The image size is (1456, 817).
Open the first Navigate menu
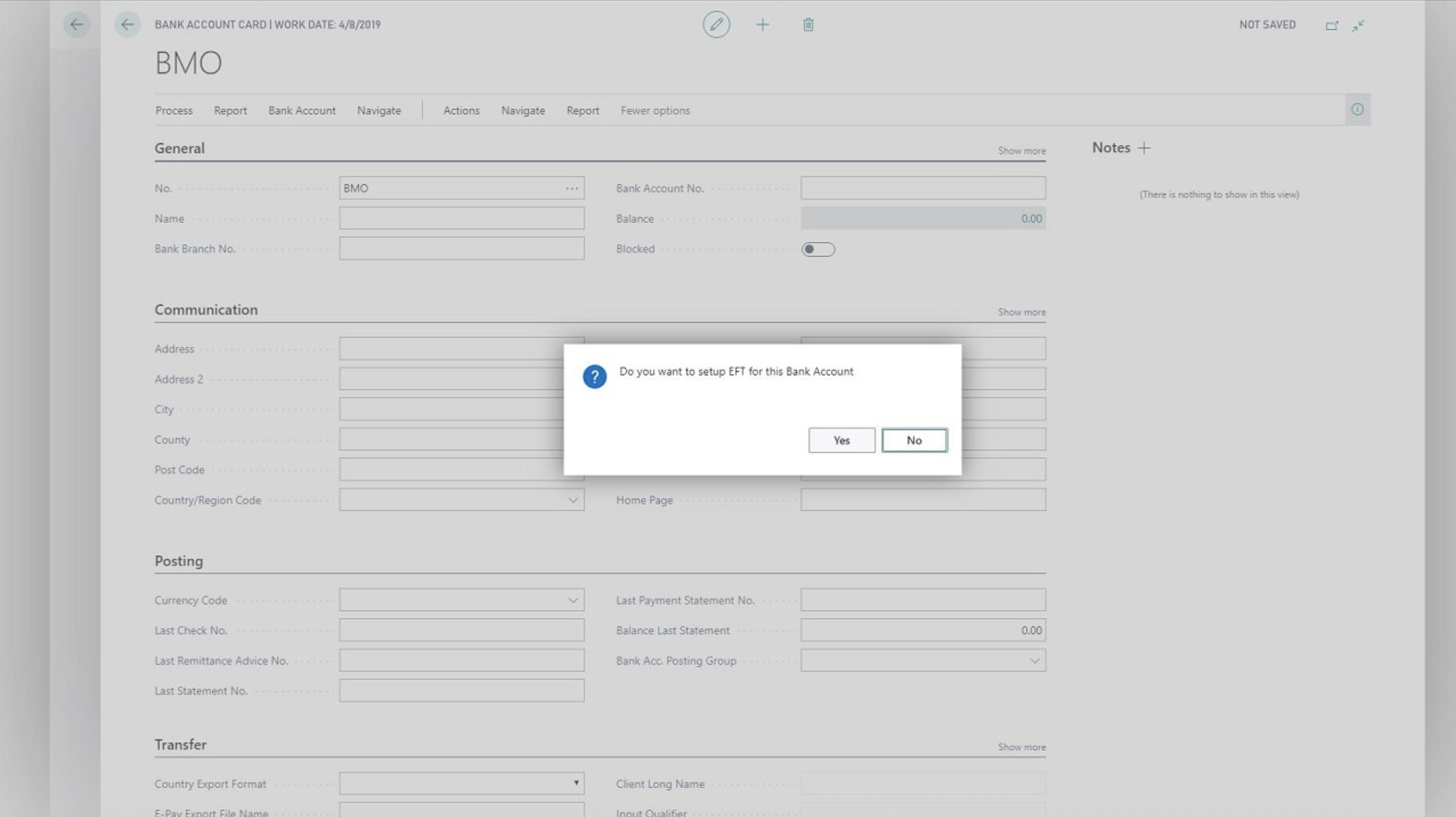(x=379, y=111)
